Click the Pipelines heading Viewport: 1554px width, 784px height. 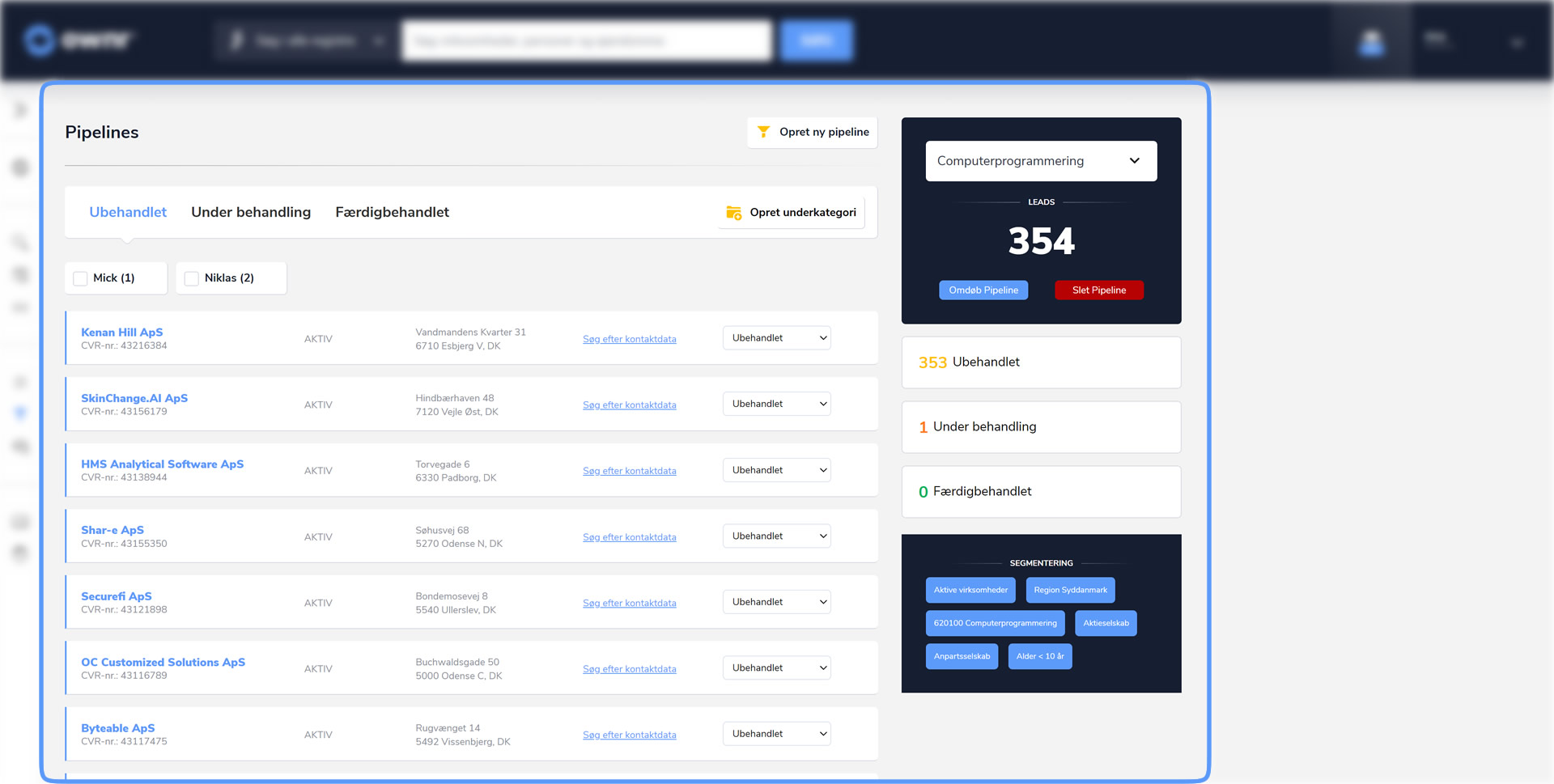click(102, 133)
